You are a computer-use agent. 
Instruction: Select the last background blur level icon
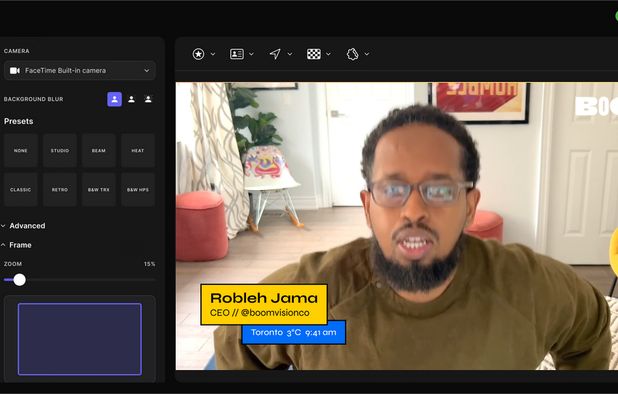148,99
